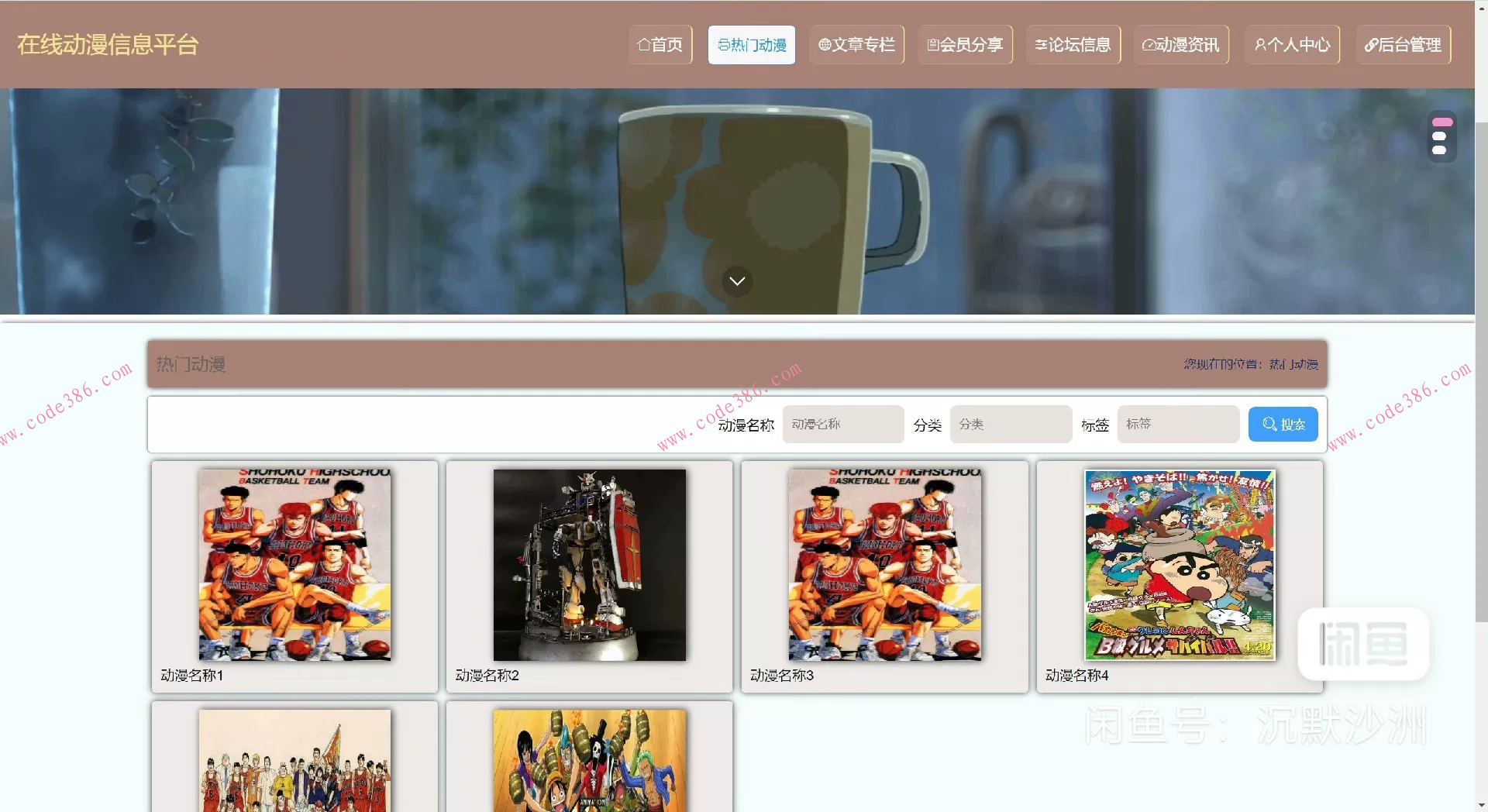Screen dimensions: 1488x812
Task: Open the 会员分享 member sharing page
Action: click(965, 45)
